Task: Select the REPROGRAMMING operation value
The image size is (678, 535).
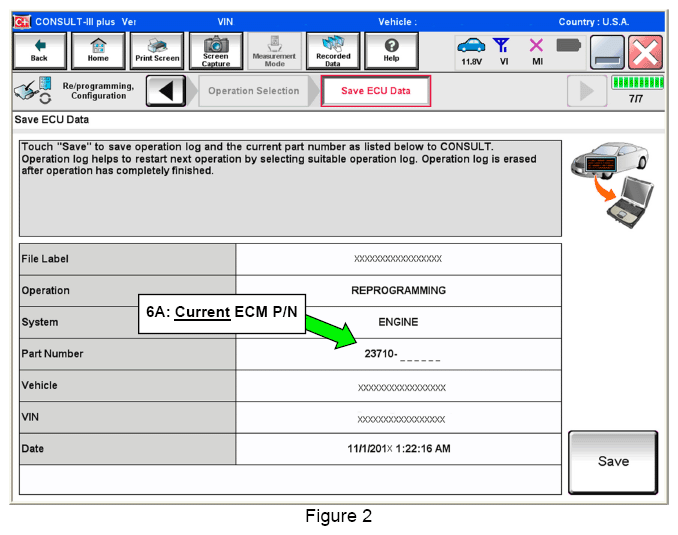Action: coord(398,291)
